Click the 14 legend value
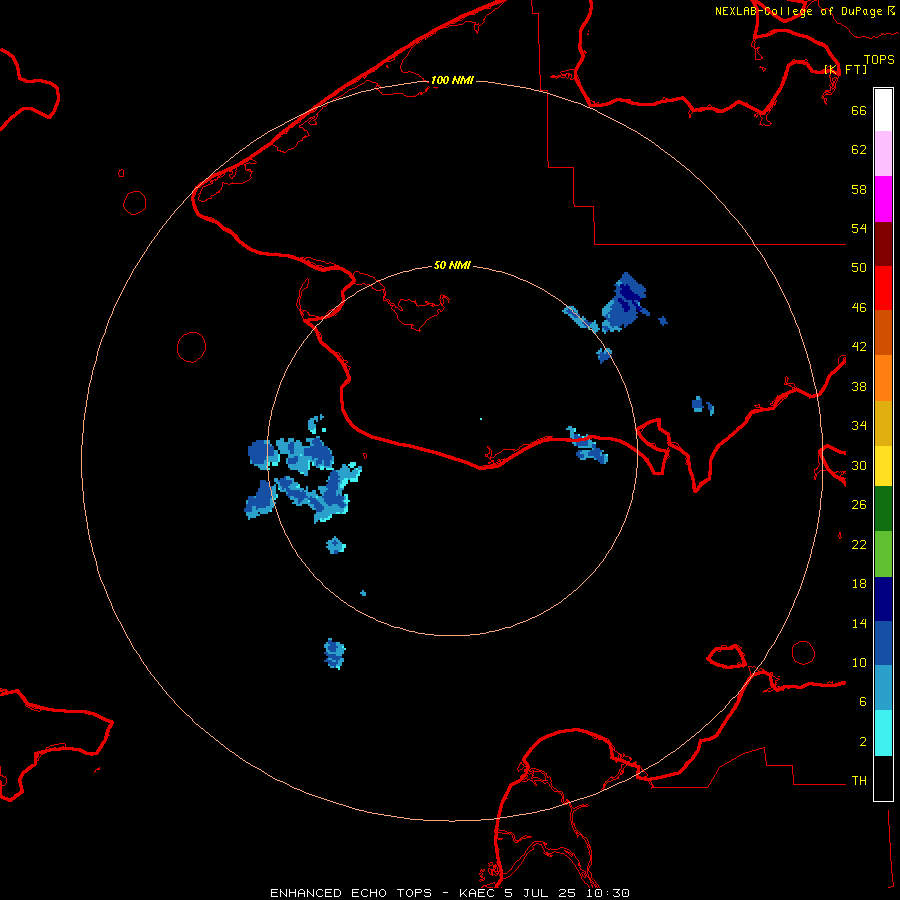The height and width of the screenshot is (900, 900). 859,623
